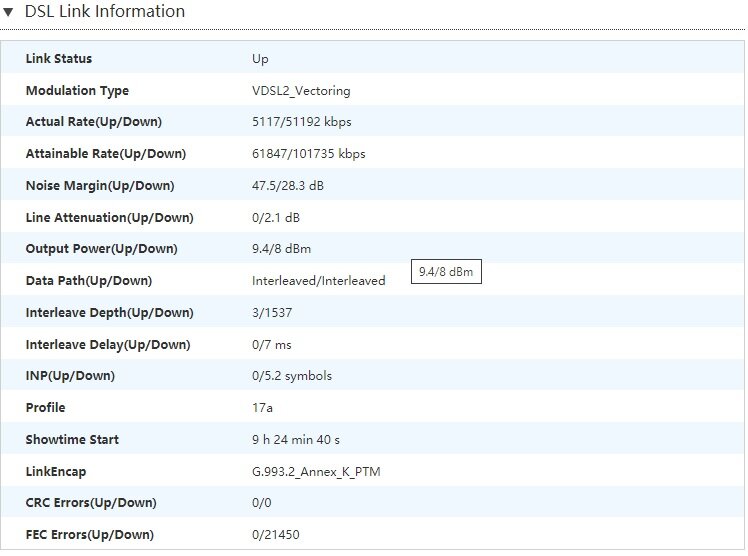748x556 pixels.
Task: Click the Up link status value
Action: 260,59
